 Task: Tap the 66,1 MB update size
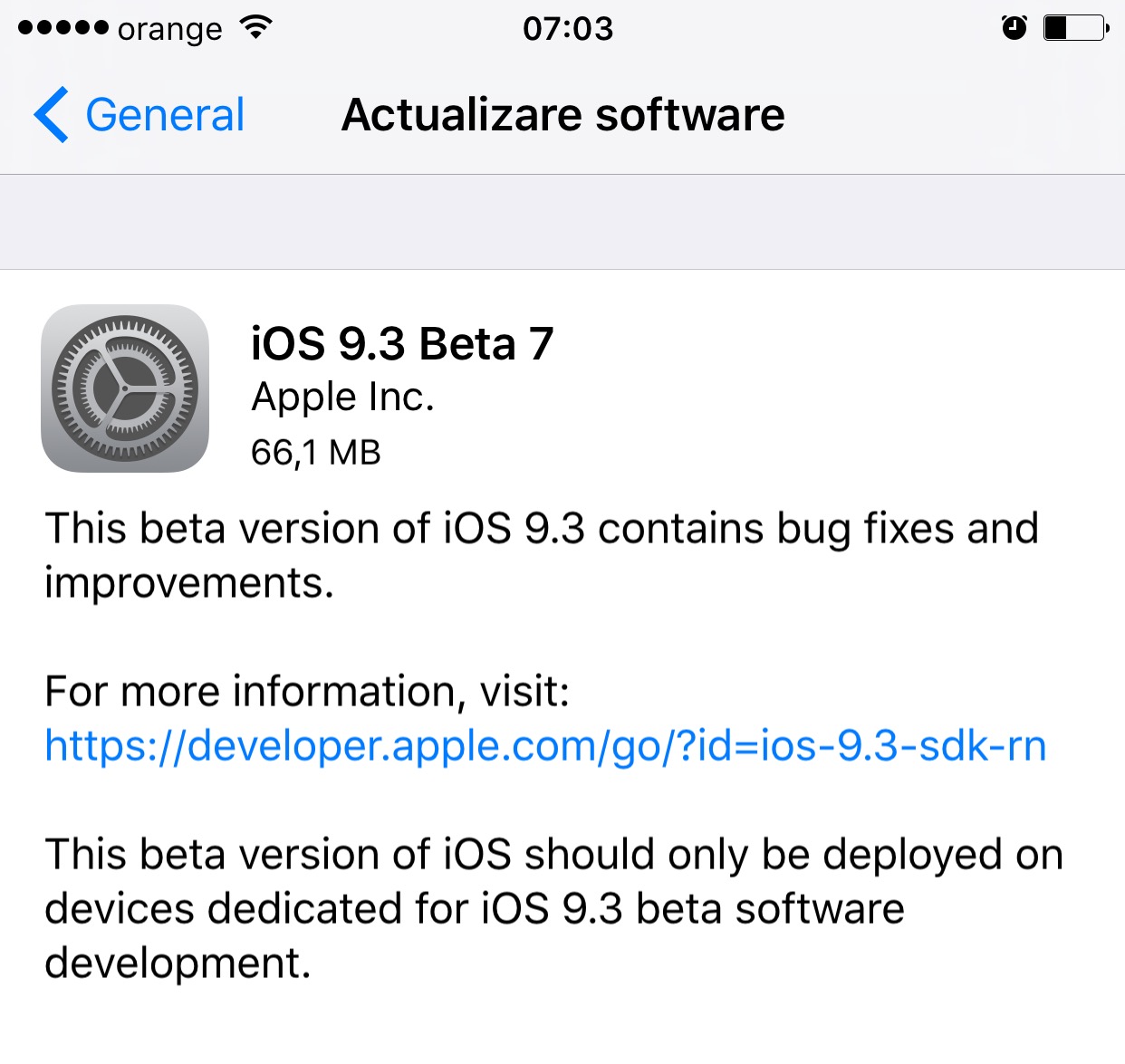[x=316, y=452]
